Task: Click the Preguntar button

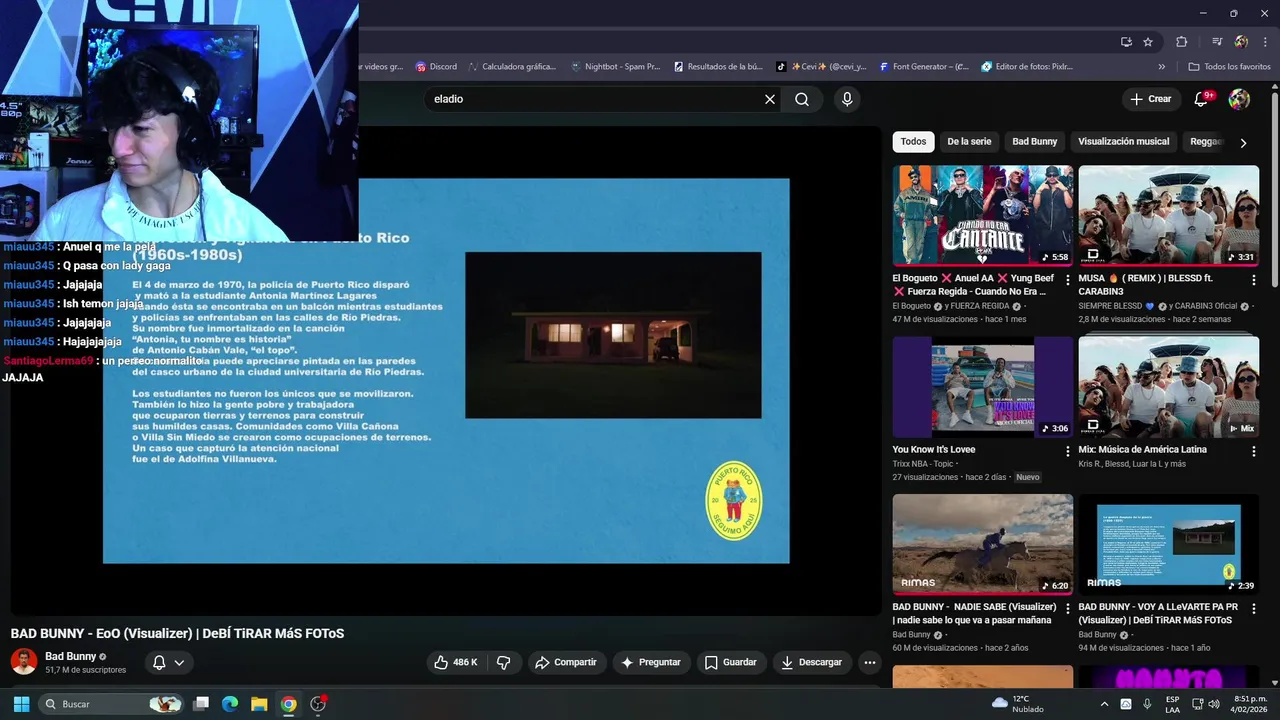Action: click(x=651, y=662)
